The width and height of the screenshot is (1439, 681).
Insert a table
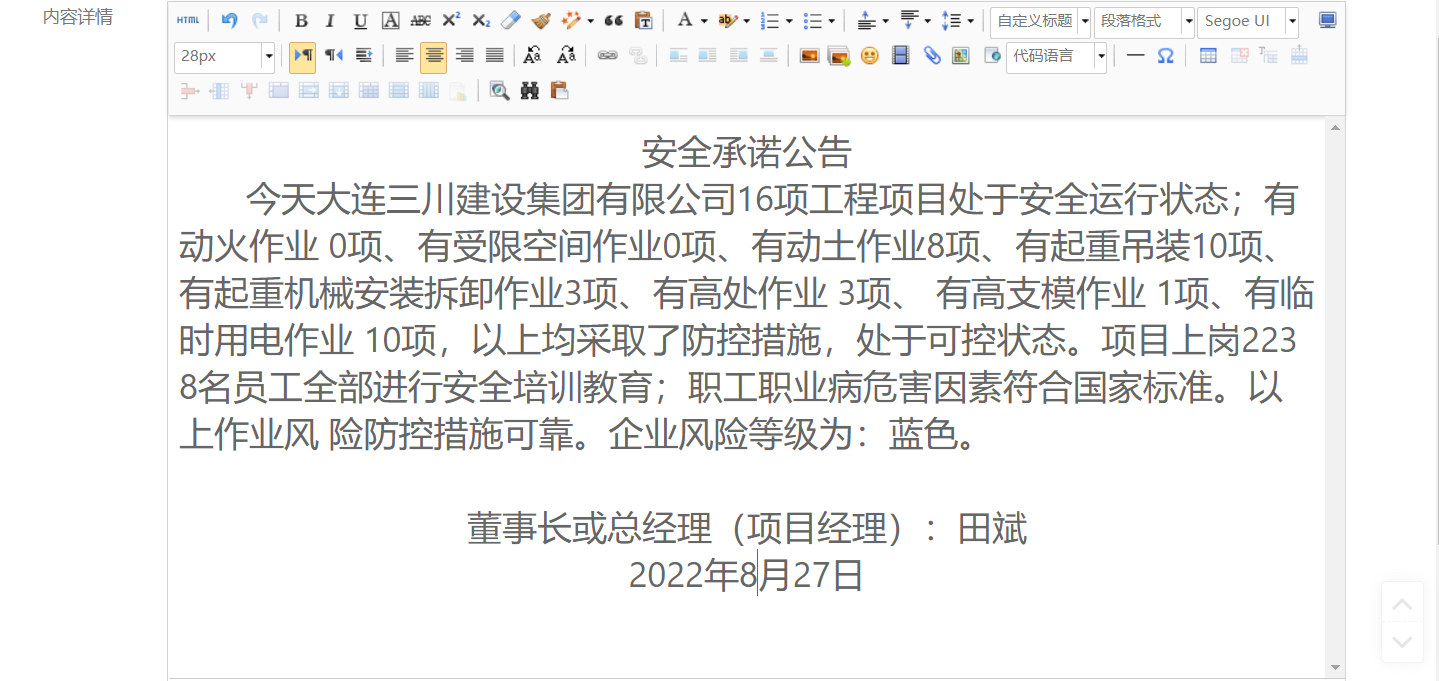pos(1208,56)
